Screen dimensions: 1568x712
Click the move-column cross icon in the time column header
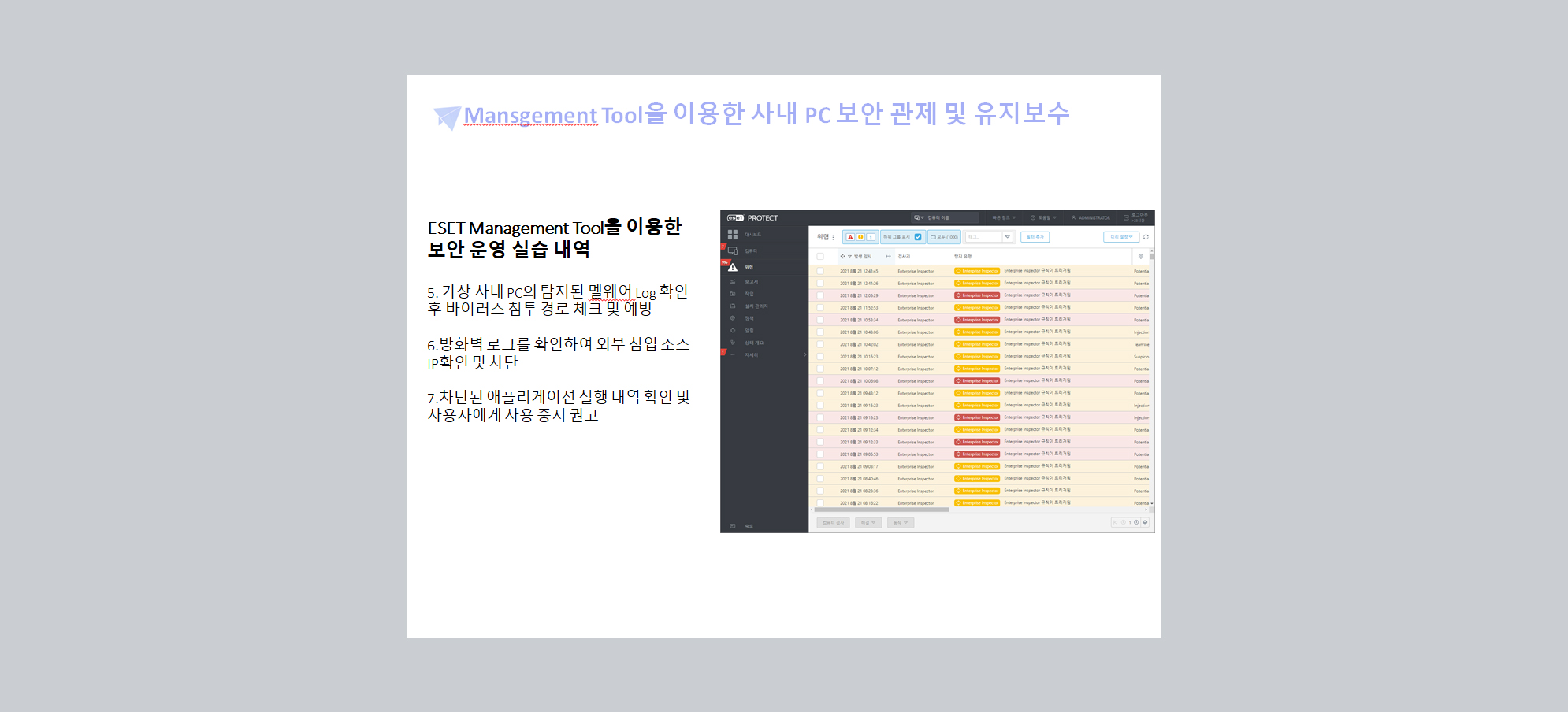point(842,256)
